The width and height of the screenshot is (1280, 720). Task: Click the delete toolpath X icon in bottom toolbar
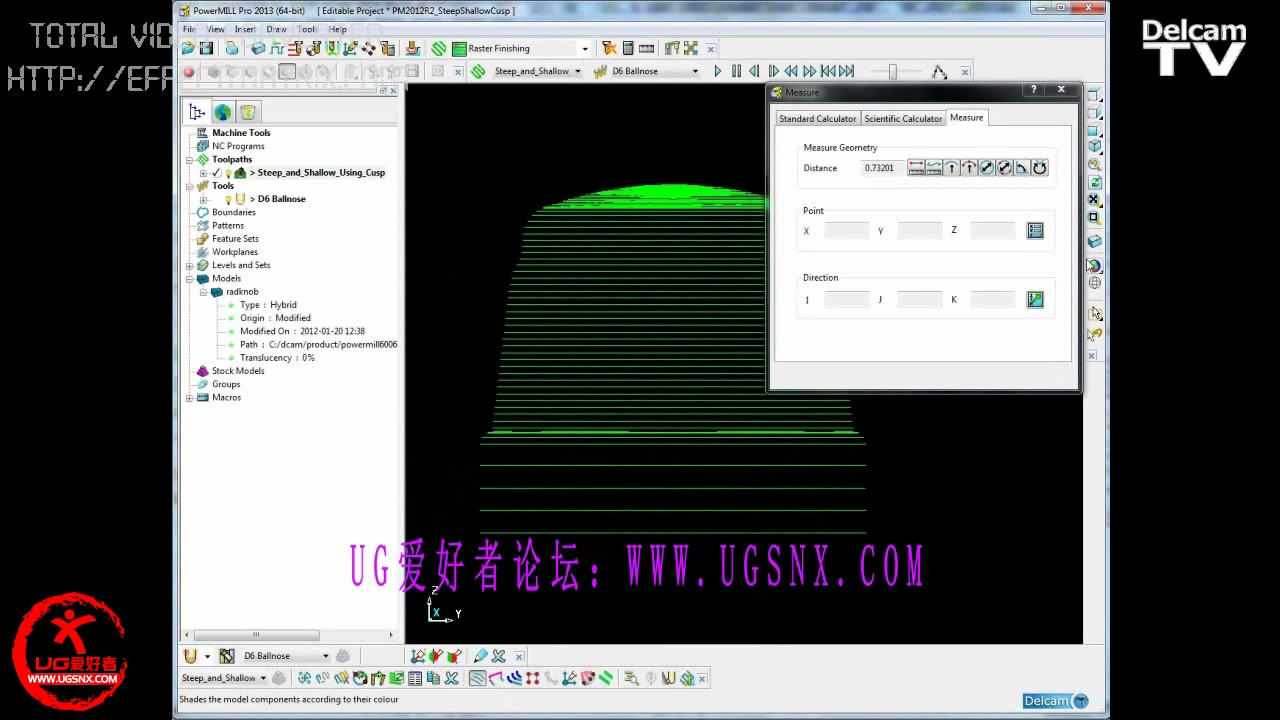coord(451,678)
